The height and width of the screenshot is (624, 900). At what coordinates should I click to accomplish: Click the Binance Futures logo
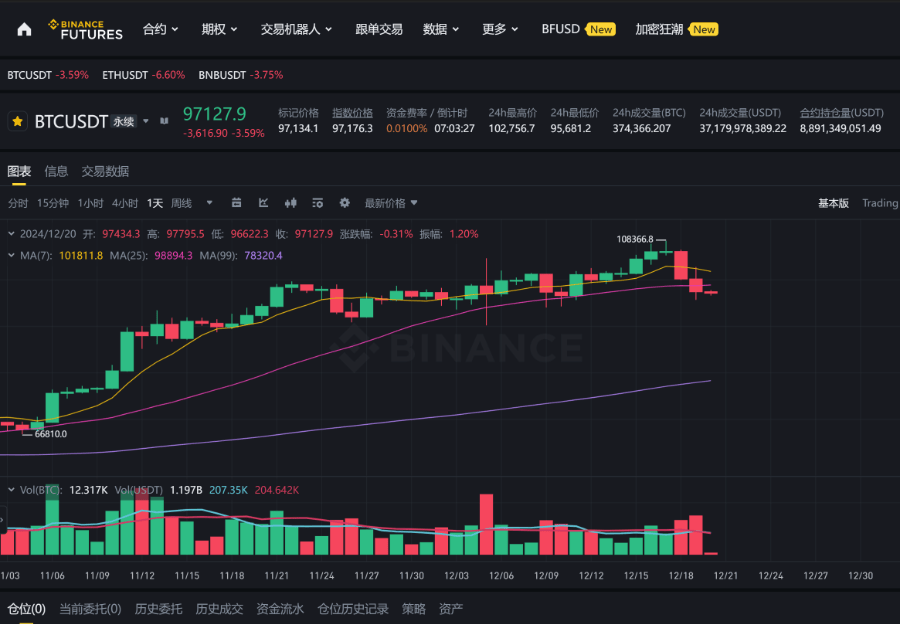[x=86, y=30]
